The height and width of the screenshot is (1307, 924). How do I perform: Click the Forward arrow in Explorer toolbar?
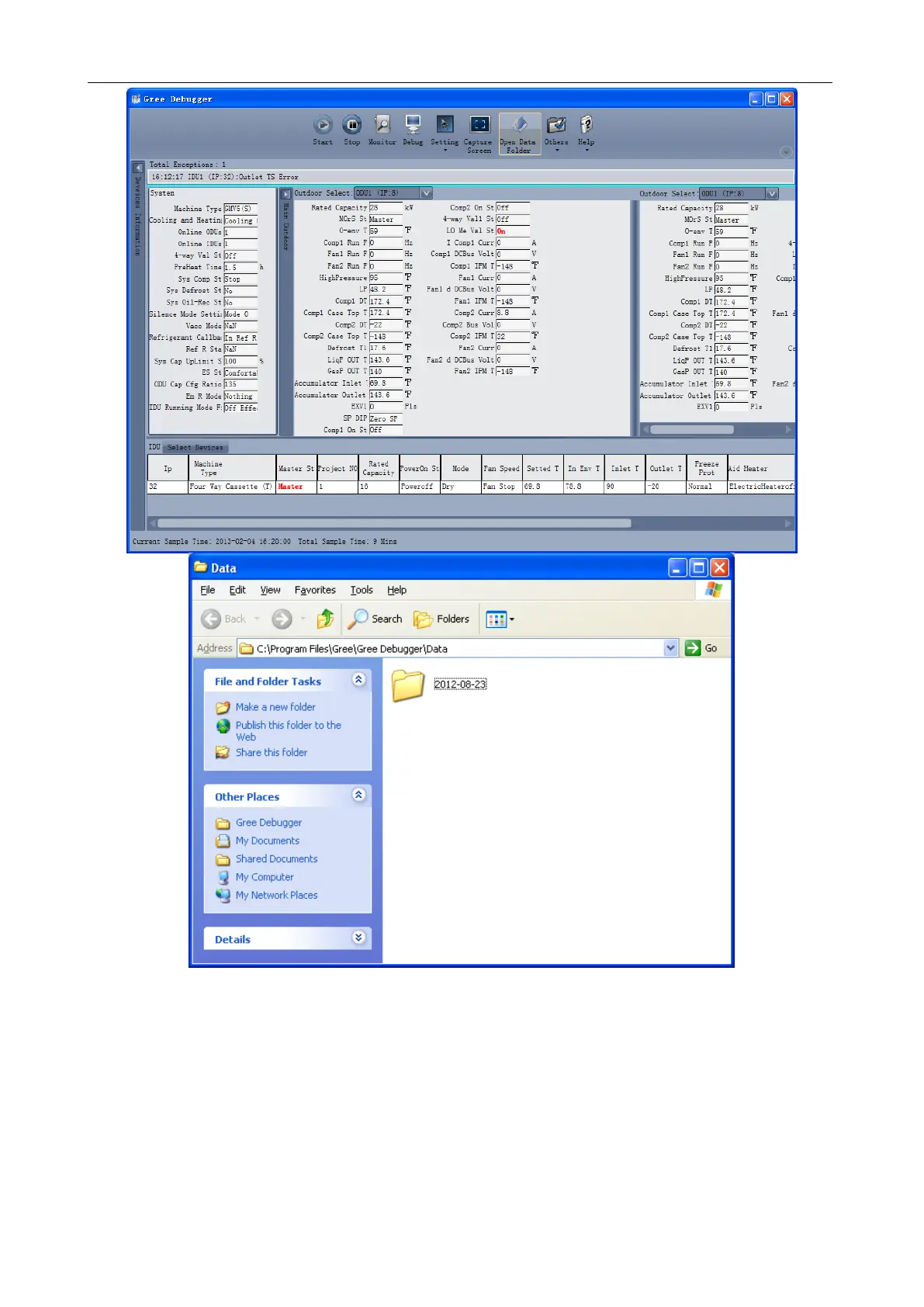pyautogui.click(x=282, y=619)
